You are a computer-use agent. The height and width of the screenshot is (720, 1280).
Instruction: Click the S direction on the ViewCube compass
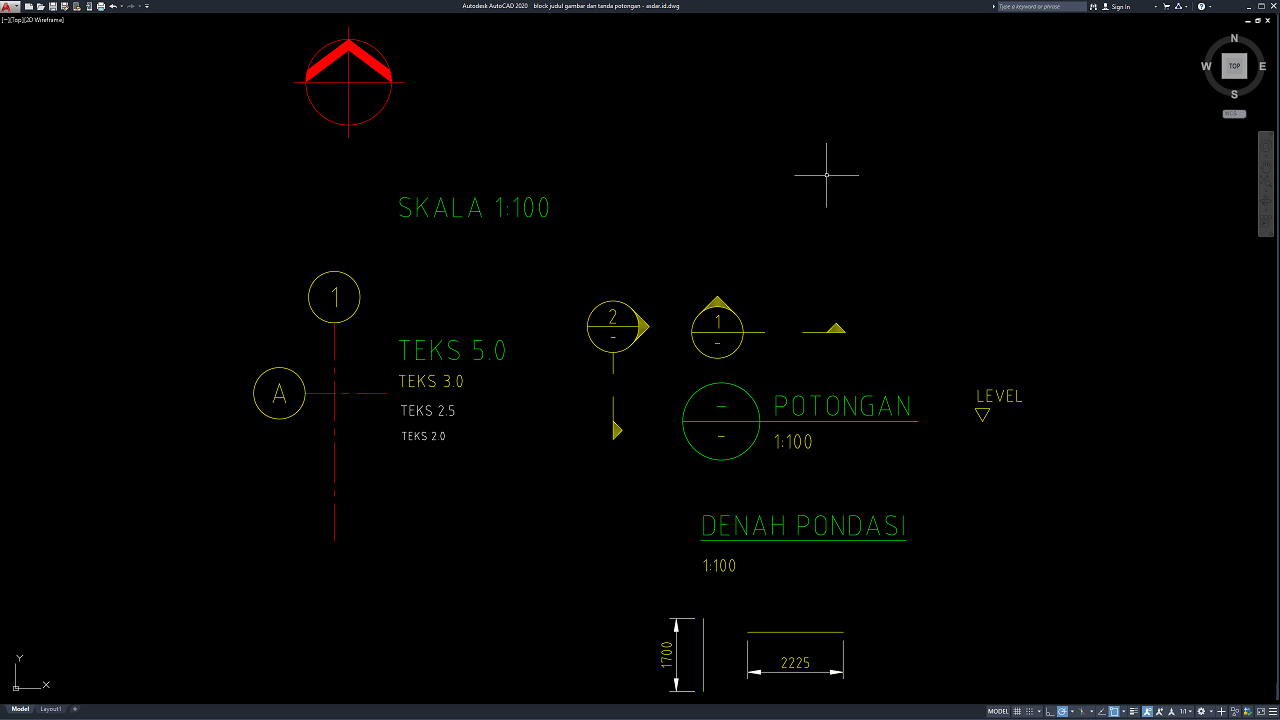1234,94
